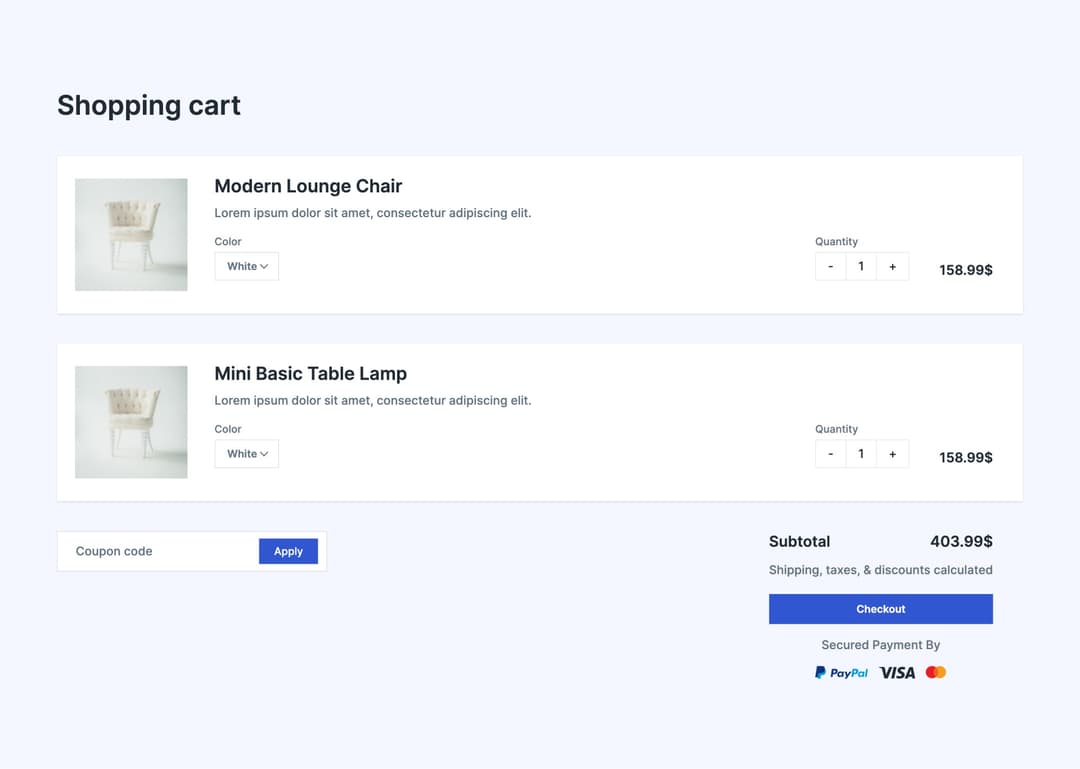Open color dropdown for Modern Lounge Chair

[246, 266]
